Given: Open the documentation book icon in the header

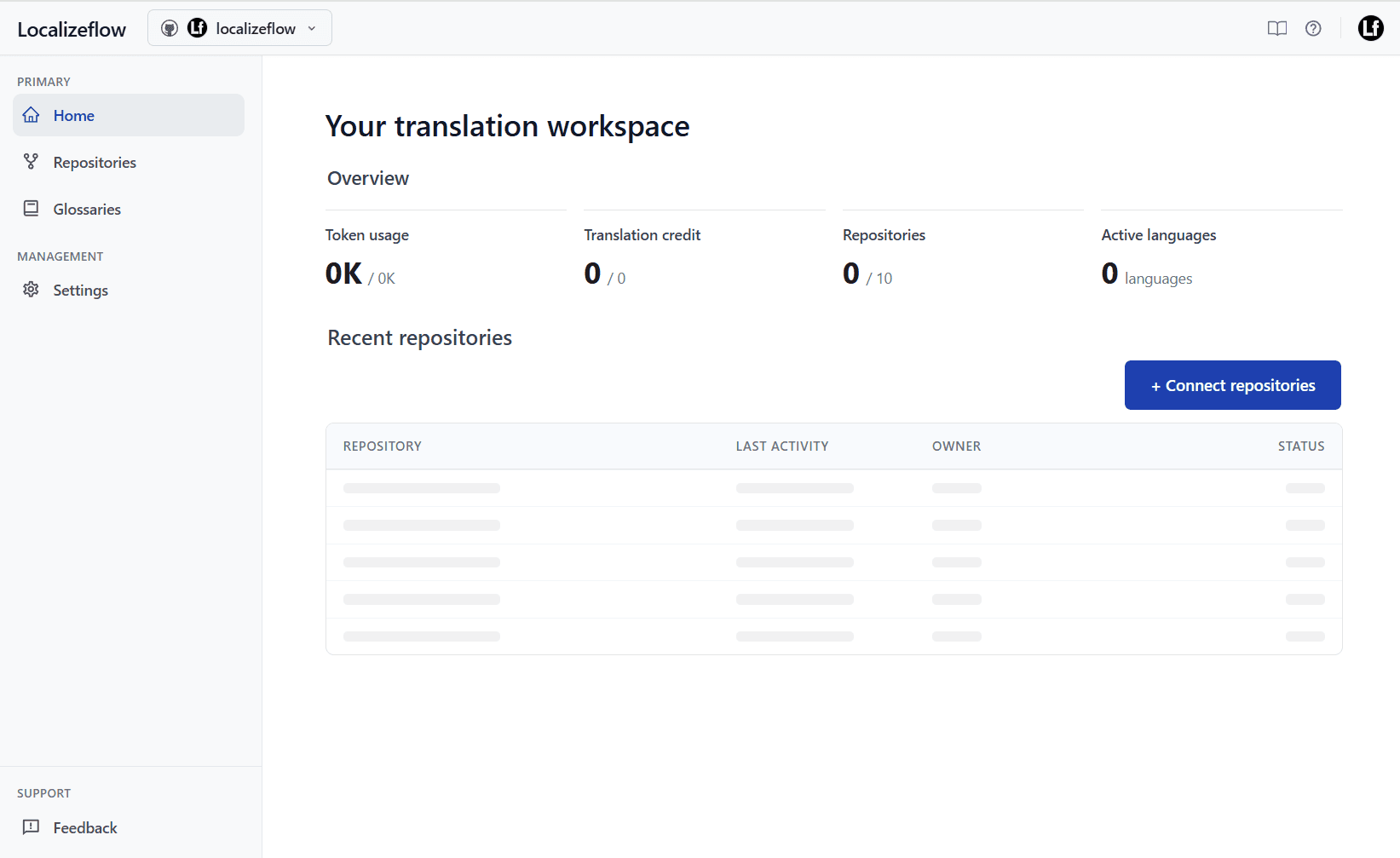Looking at the screenshot, I should pos(1277,28).
